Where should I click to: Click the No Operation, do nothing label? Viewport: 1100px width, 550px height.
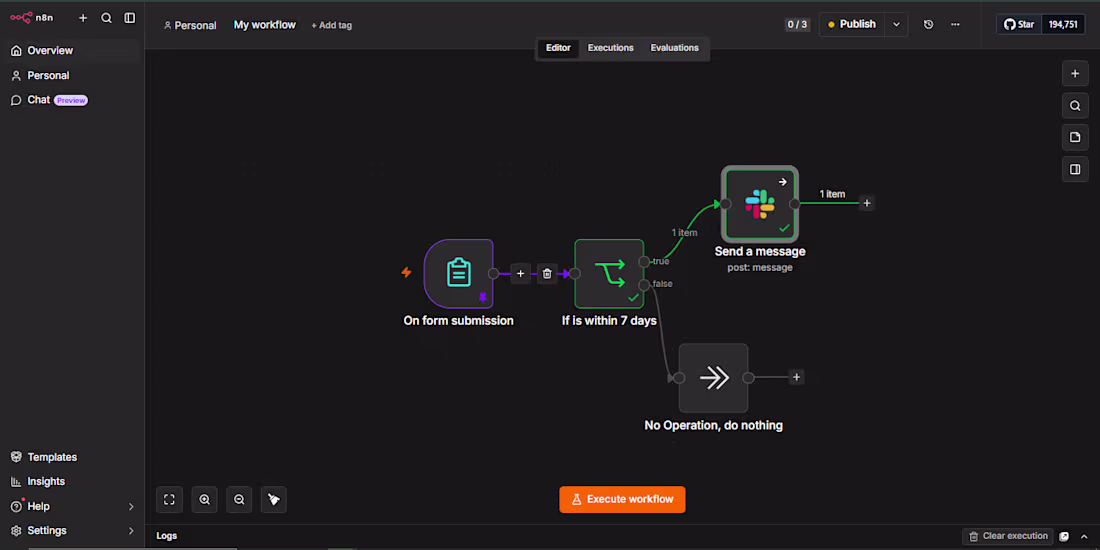click(713, 425)
